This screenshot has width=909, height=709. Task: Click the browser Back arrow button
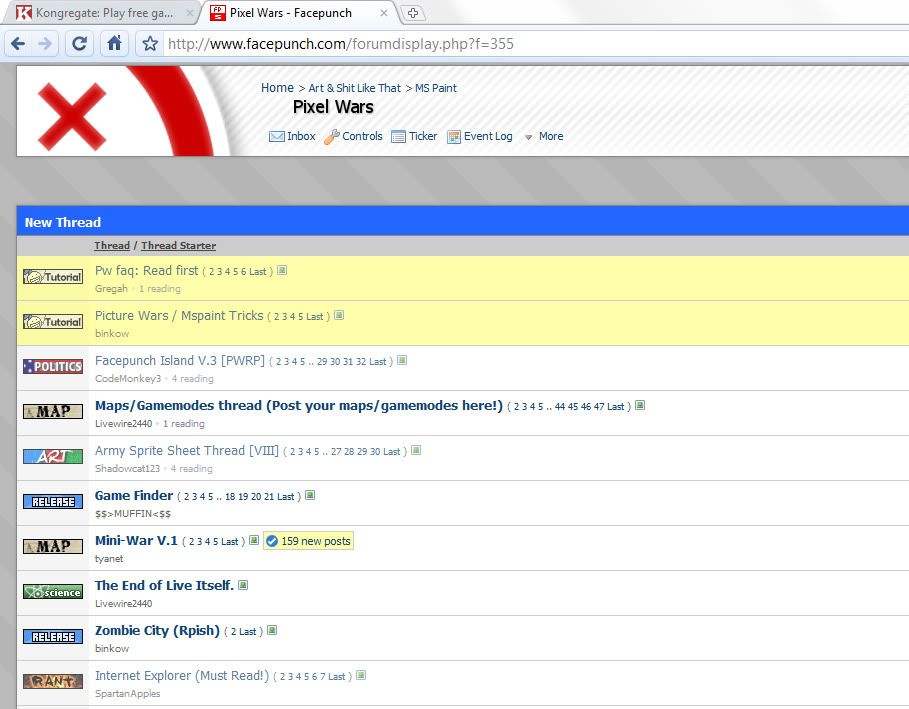[x=18, y=43]
